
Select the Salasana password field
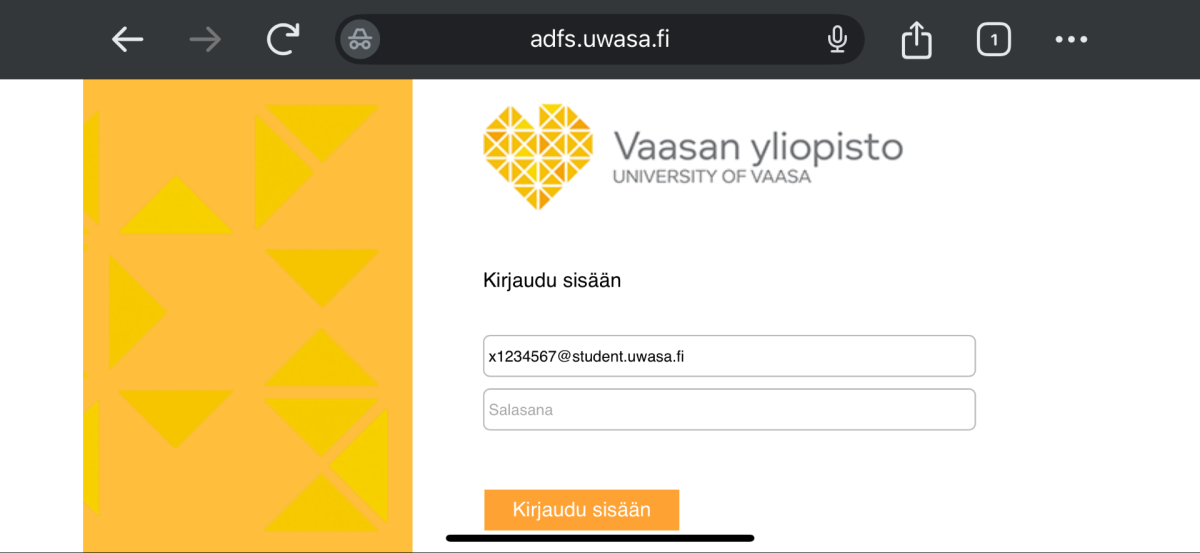(x=728, y=410)
